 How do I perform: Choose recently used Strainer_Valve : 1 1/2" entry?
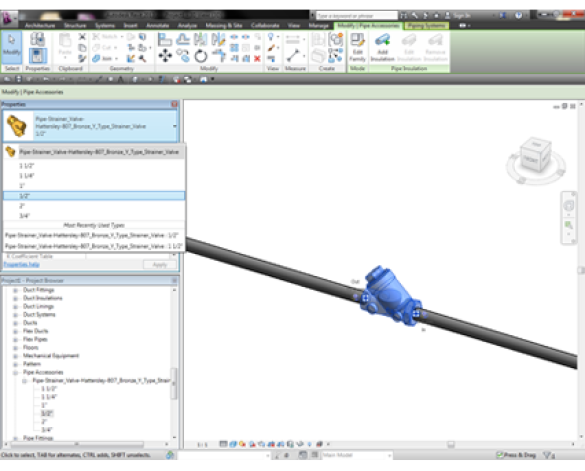point(94,246)
